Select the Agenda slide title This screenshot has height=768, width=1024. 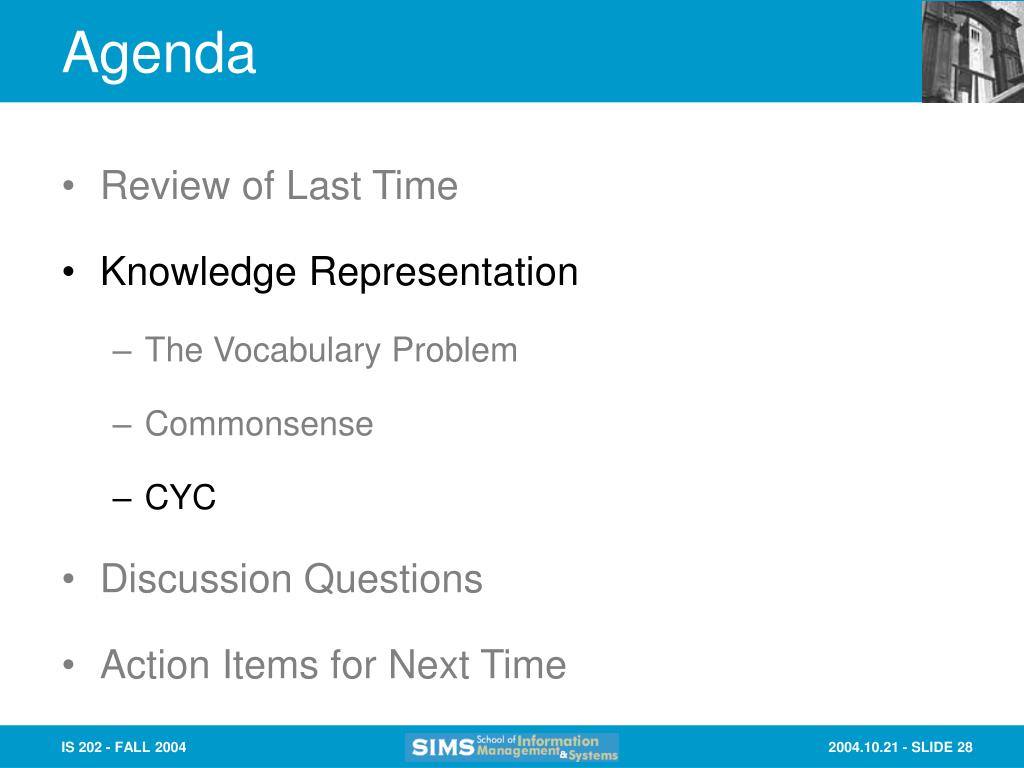159,54
